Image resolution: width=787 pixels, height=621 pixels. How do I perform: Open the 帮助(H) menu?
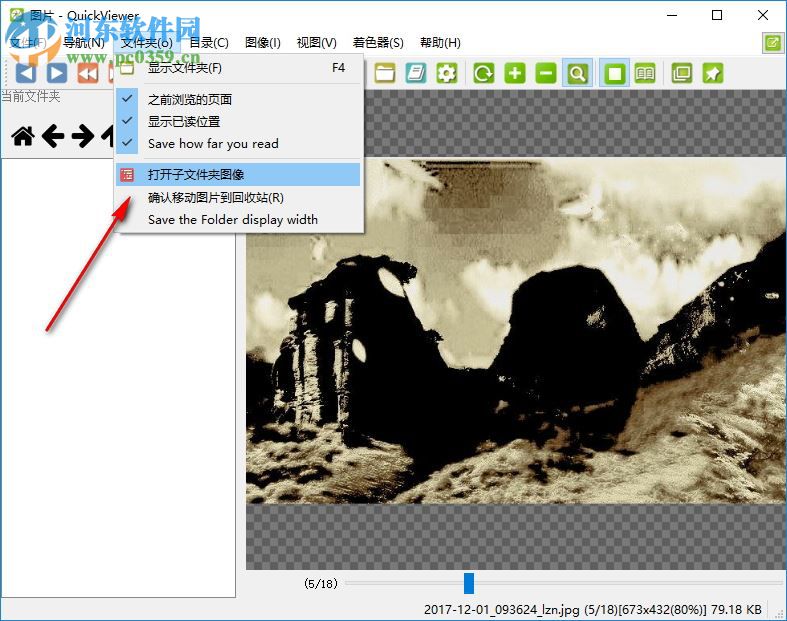[440, 43]
